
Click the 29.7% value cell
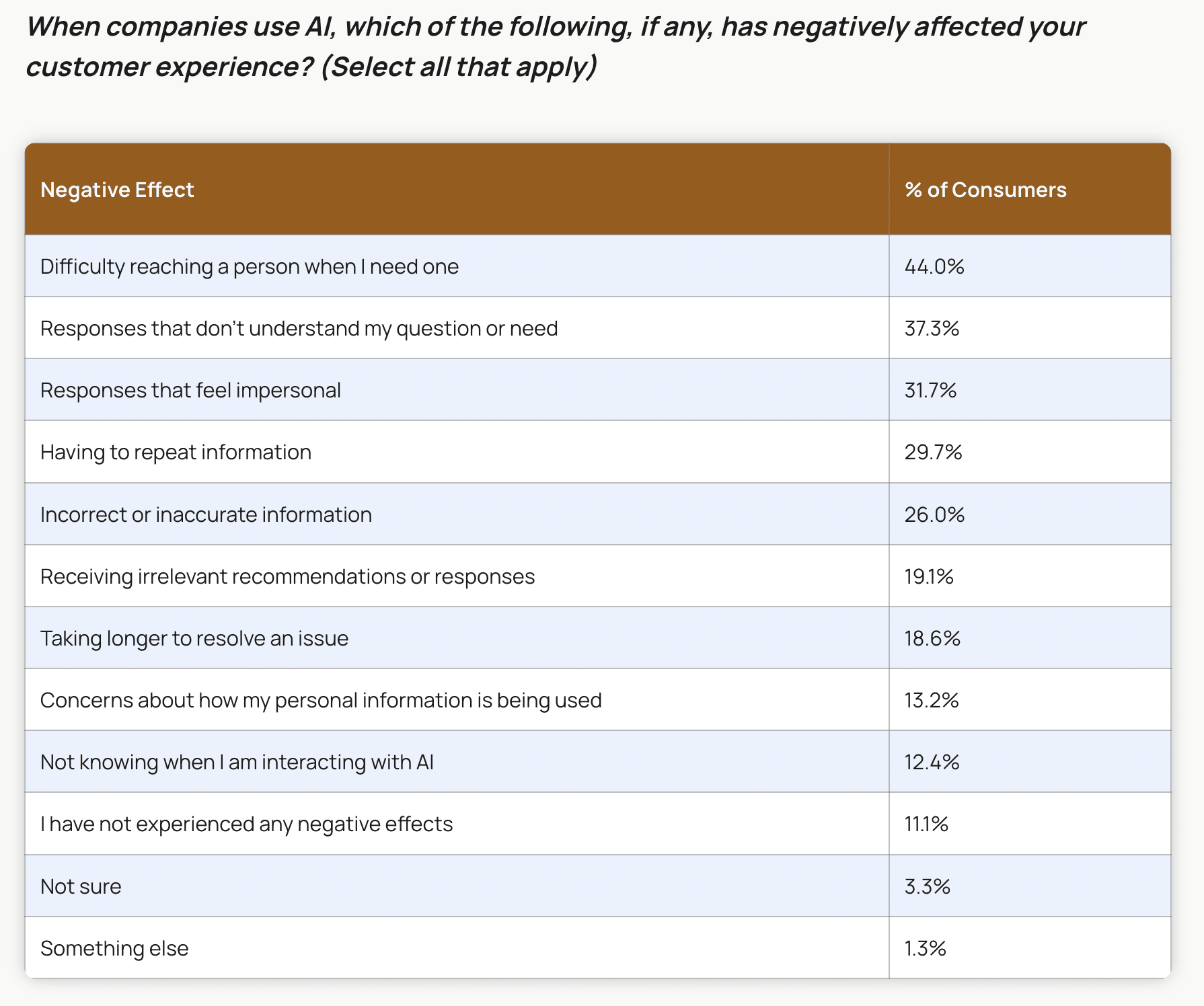click(1030, 452)
